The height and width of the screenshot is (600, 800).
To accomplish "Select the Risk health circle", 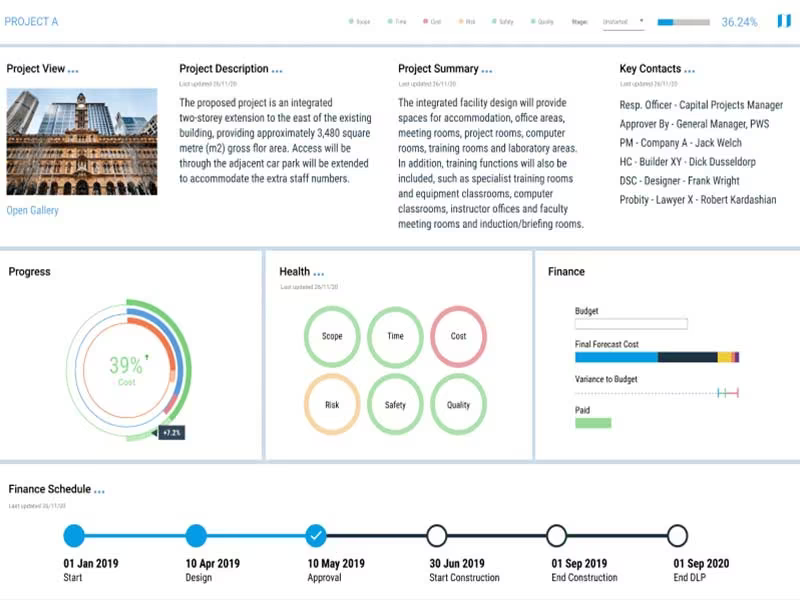I will [x=332, y=405].
